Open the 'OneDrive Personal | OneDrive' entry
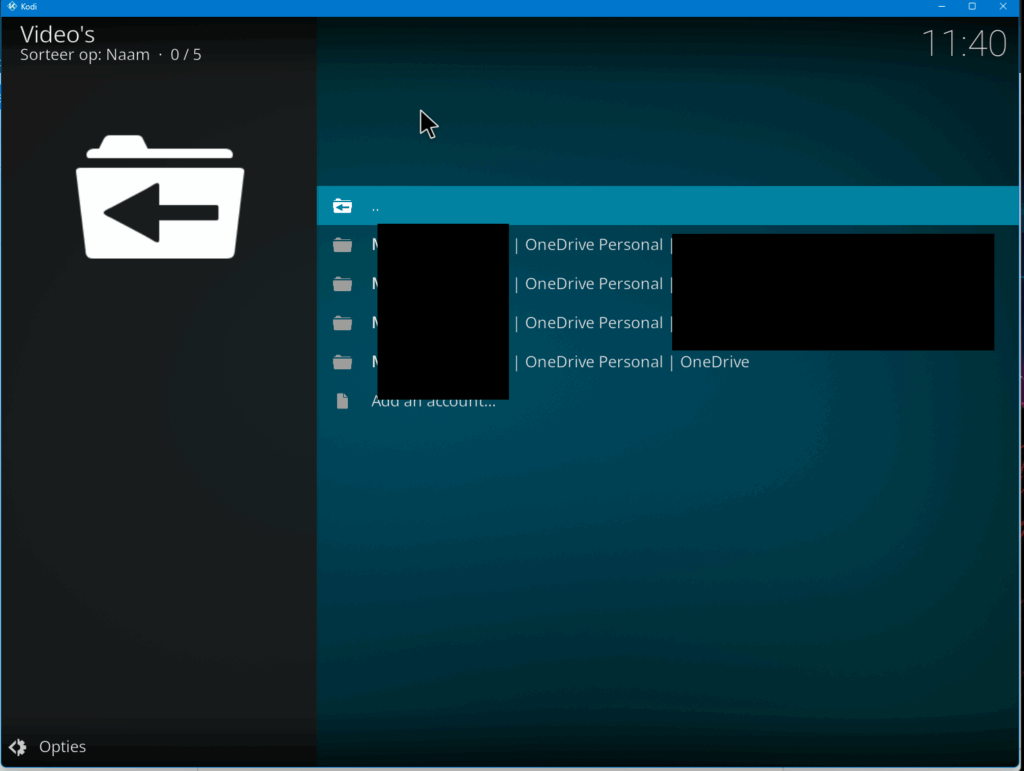The image size is (1024, 771). click(x=636, y=362)
